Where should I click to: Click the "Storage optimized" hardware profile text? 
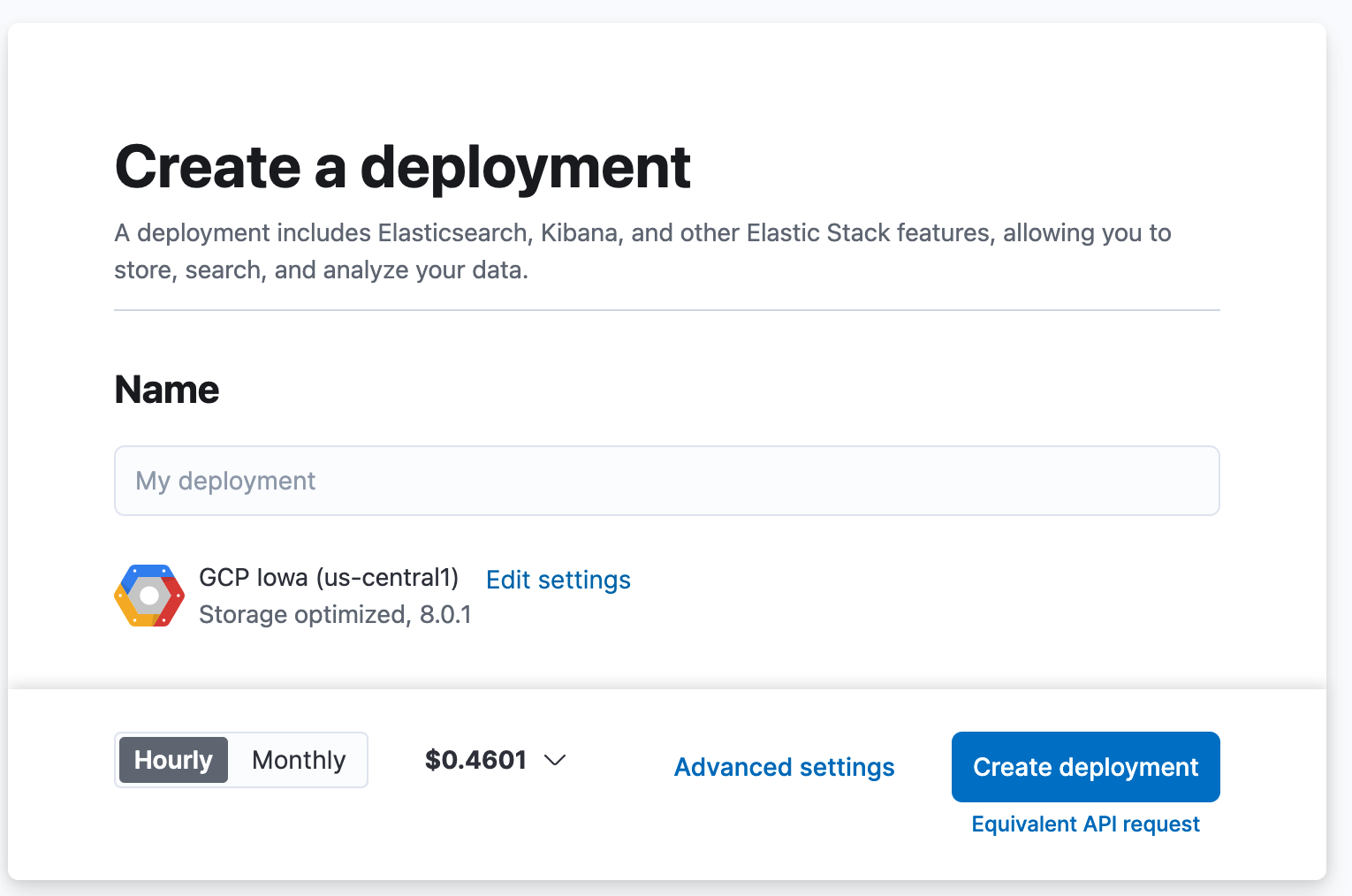302,615
